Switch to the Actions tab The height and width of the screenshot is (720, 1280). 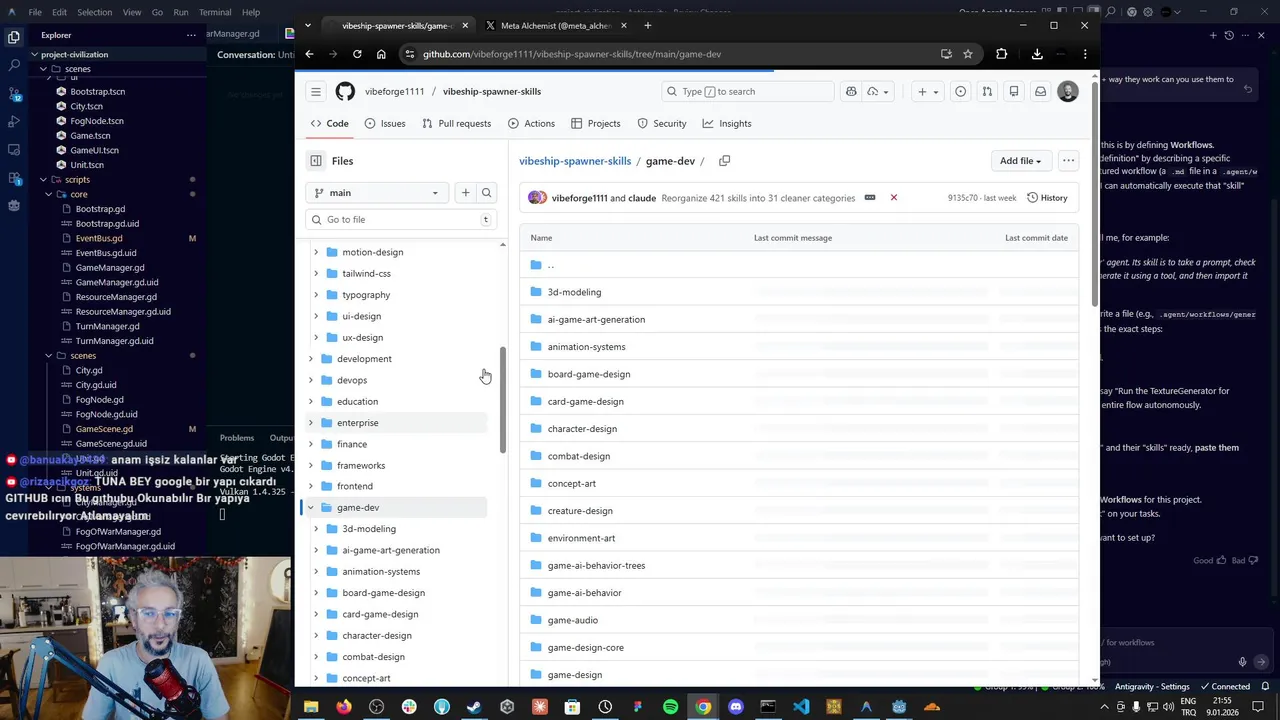[531, 124]
